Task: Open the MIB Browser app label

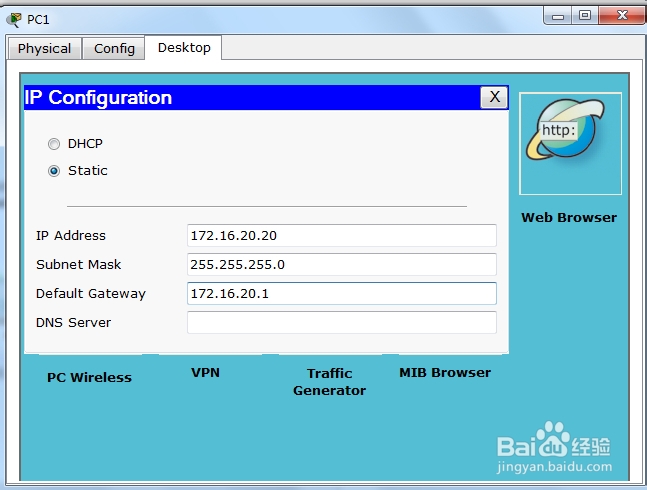Action: coord(445,372)
